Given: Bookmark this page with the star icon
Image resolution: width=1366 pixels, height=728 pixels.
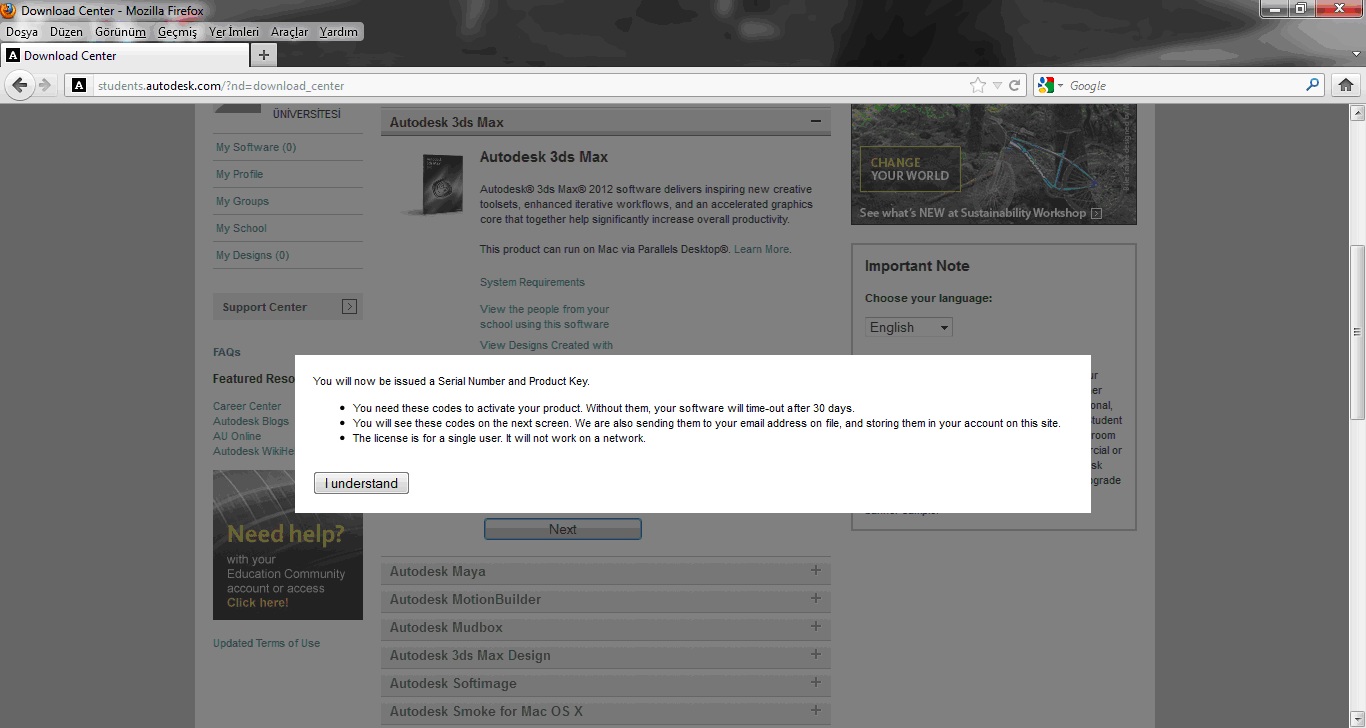Looking at the screenshot, I should coord(978,86).
